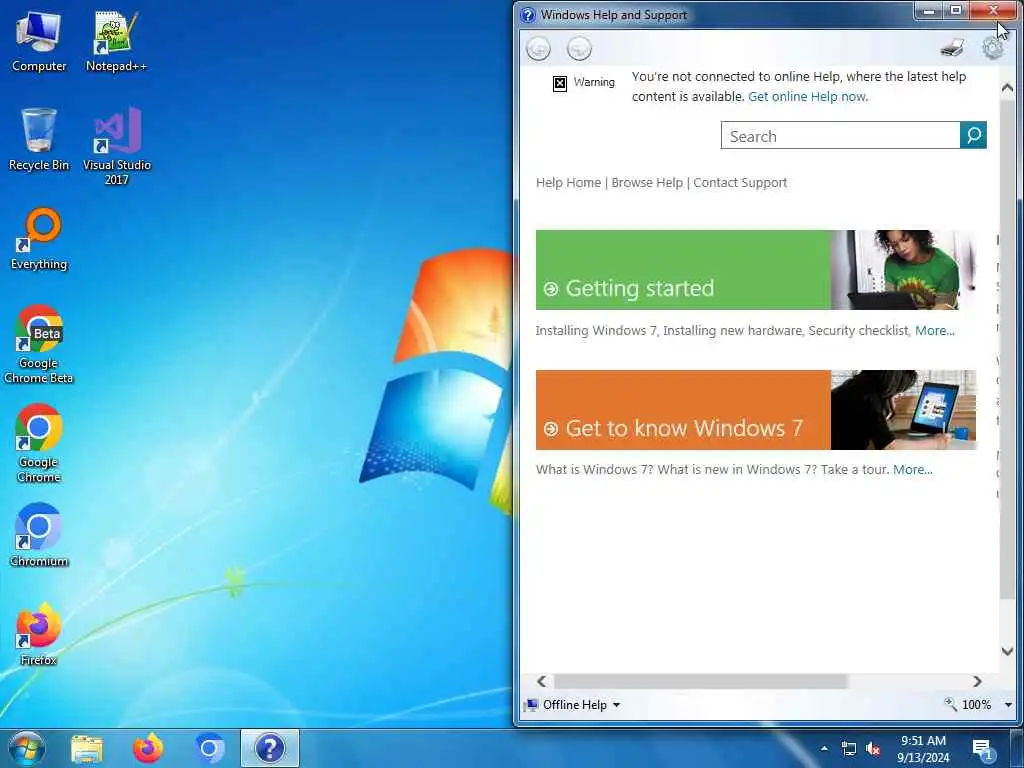Click the zoom magnifier icon in status bar
Screen dimensions: 1024x768
pyautogui.click(x=950, y=704)
